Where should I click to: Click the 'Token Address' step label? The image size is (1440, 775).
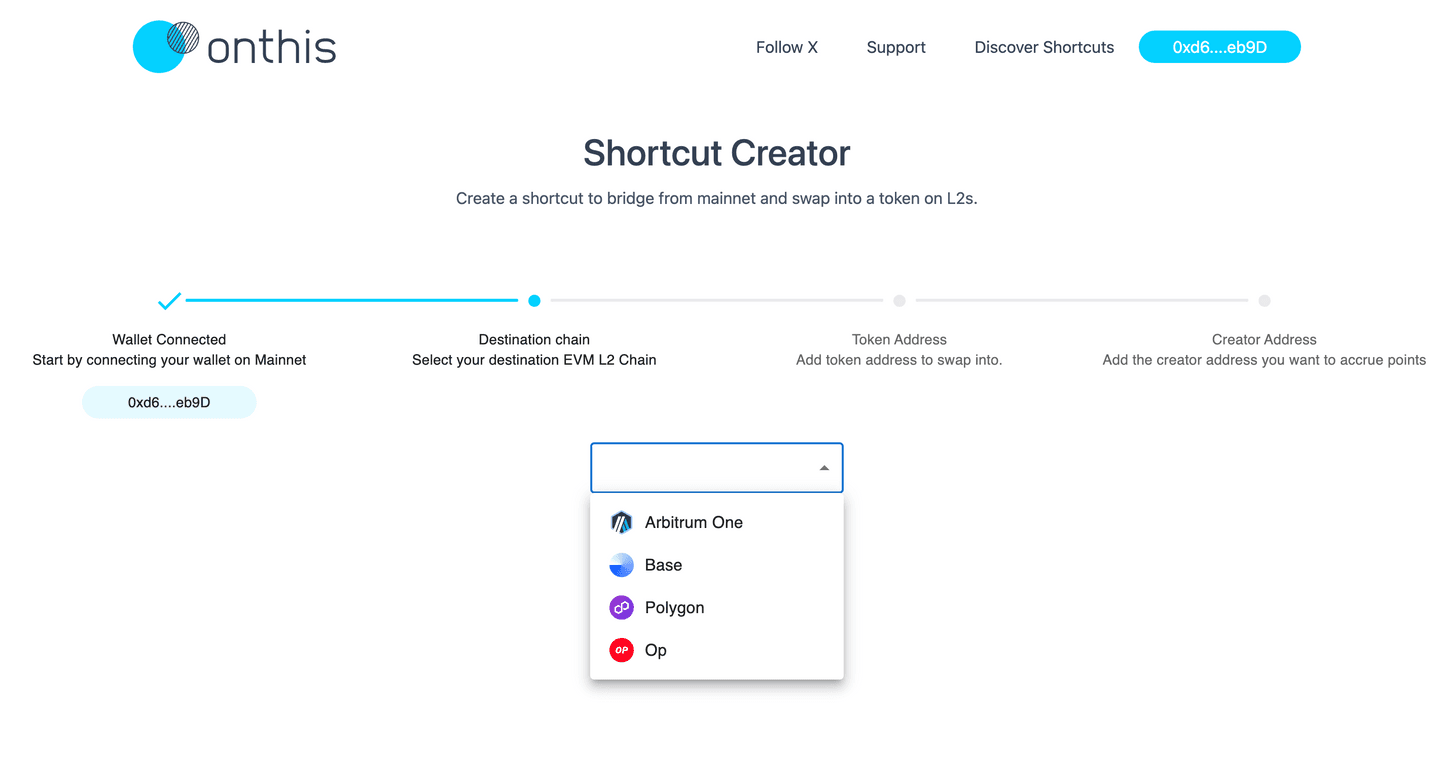click(x=899, y=340)
